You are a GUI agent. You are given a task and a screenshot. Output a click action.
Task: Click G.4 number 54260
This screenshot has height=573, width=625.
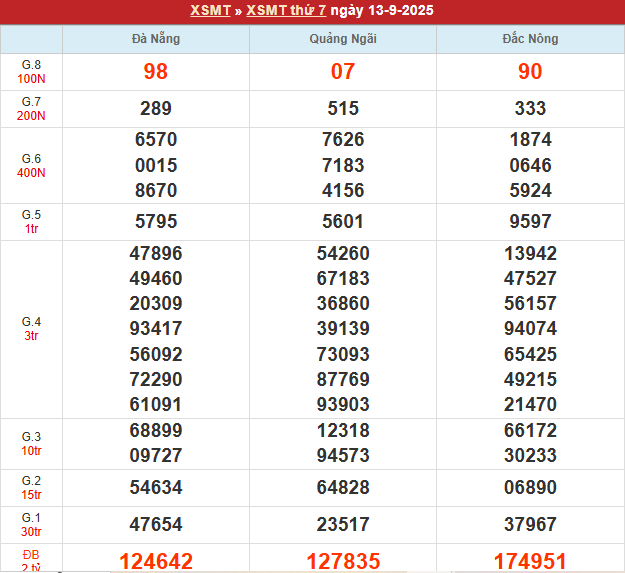pyautogui.click(x=343, y=253)
